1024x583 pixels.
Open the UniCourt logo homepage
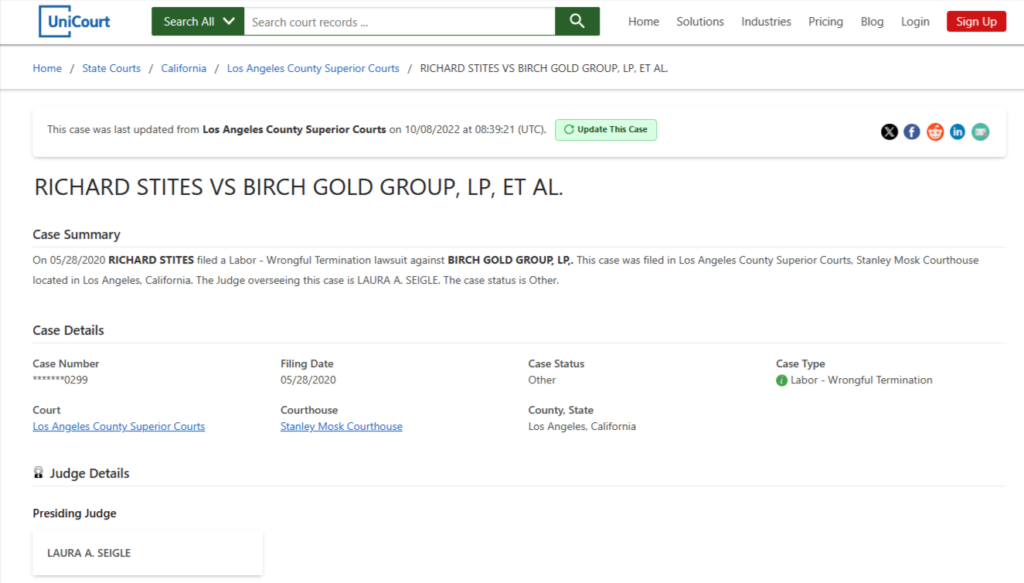74,22
